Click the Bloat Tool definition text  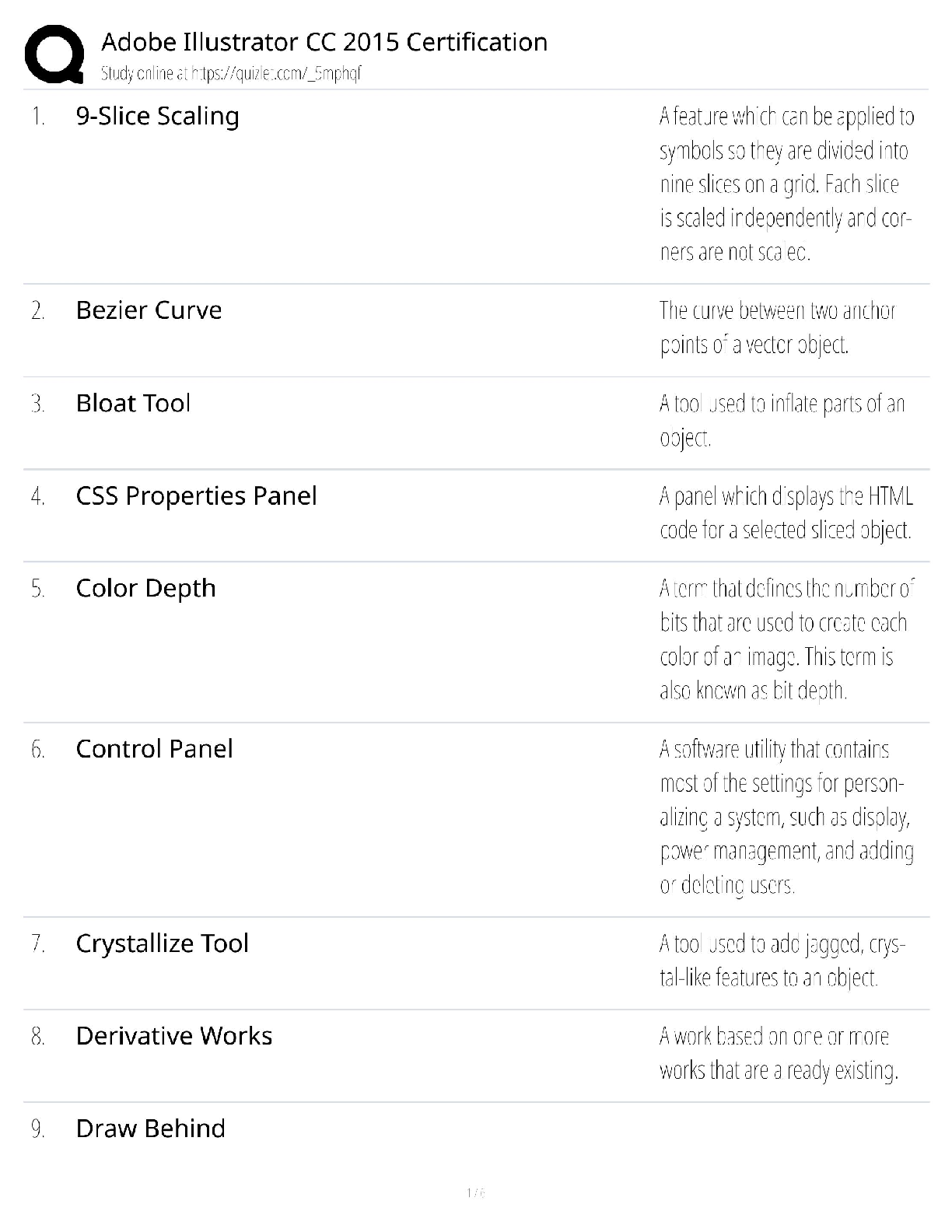click(782, 420)
